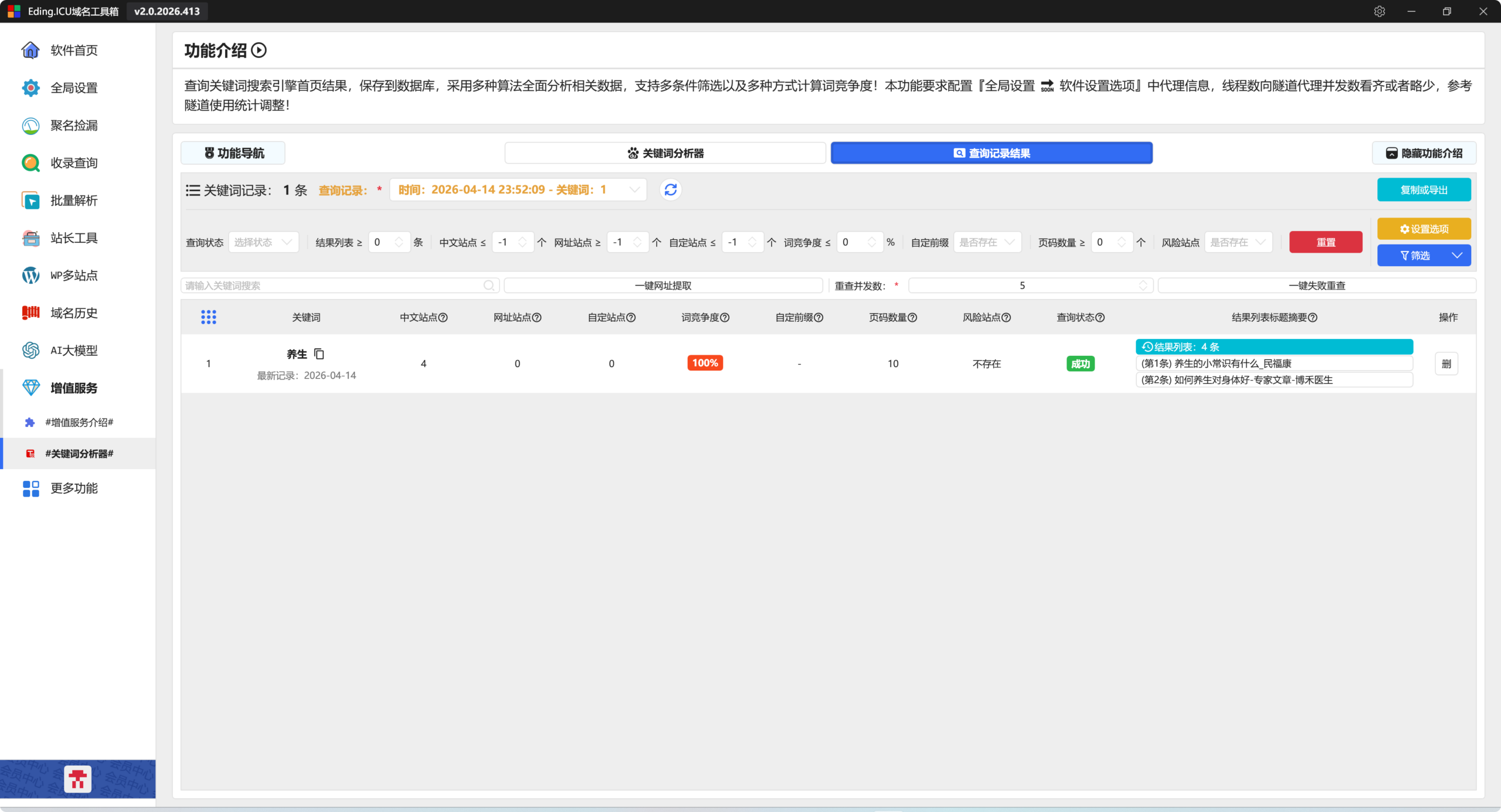Image resolution: width=1501 pixels, height=812 pixels.
Task: Click the refresh icon beside query record dropdown
Action: 670,190
